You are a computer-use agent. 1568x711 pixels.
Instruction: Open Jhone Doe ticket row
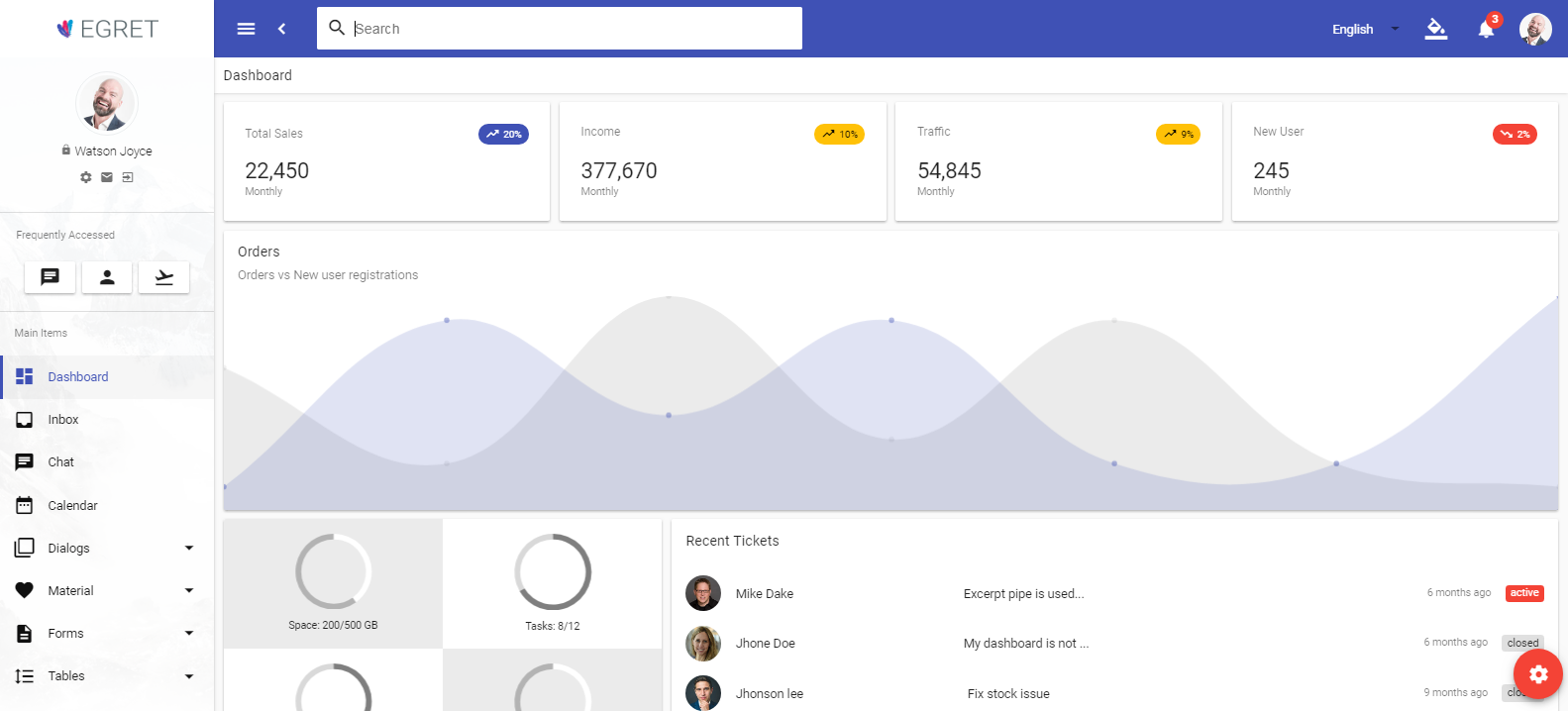click(1114, 644)
